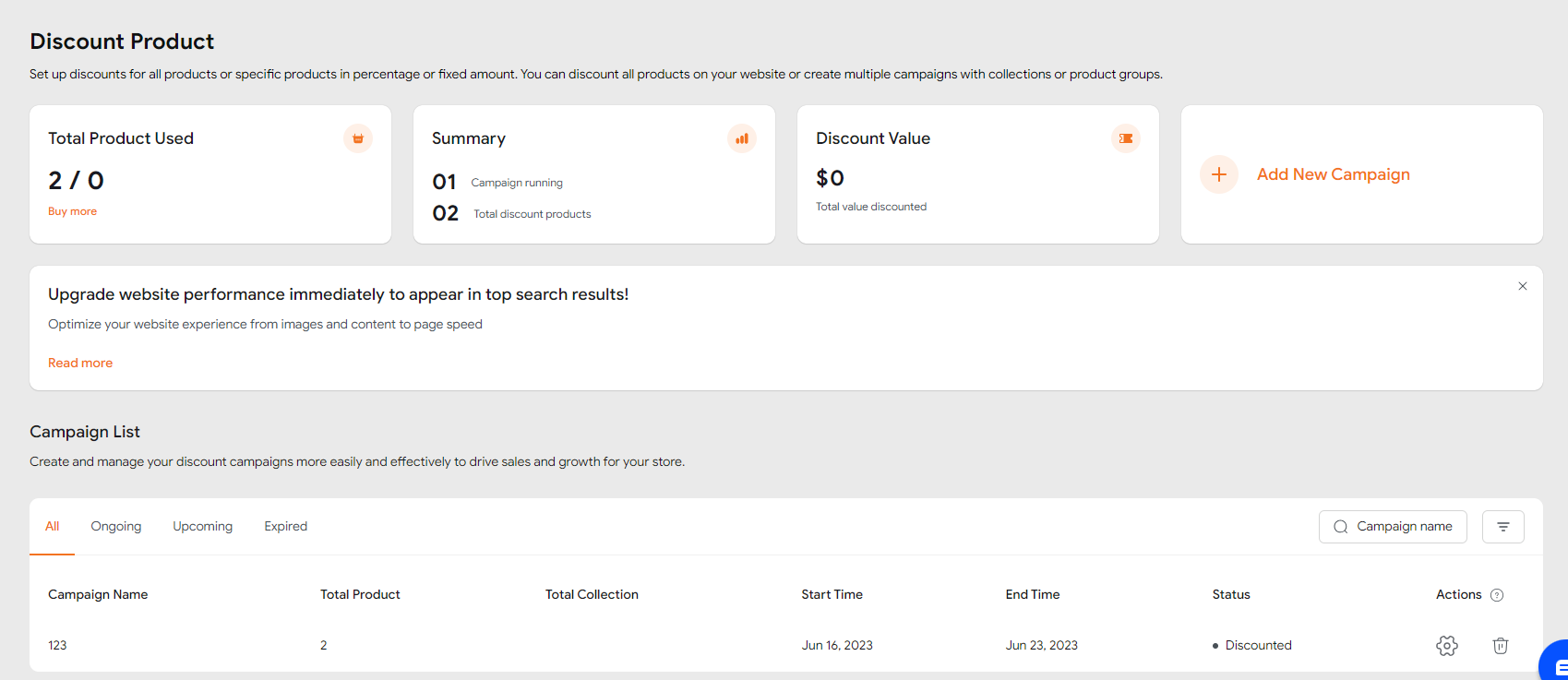The image size is (1568, 680).
Task: Dismiss the upgrade website performance banner
Action: click(1523, 286)
